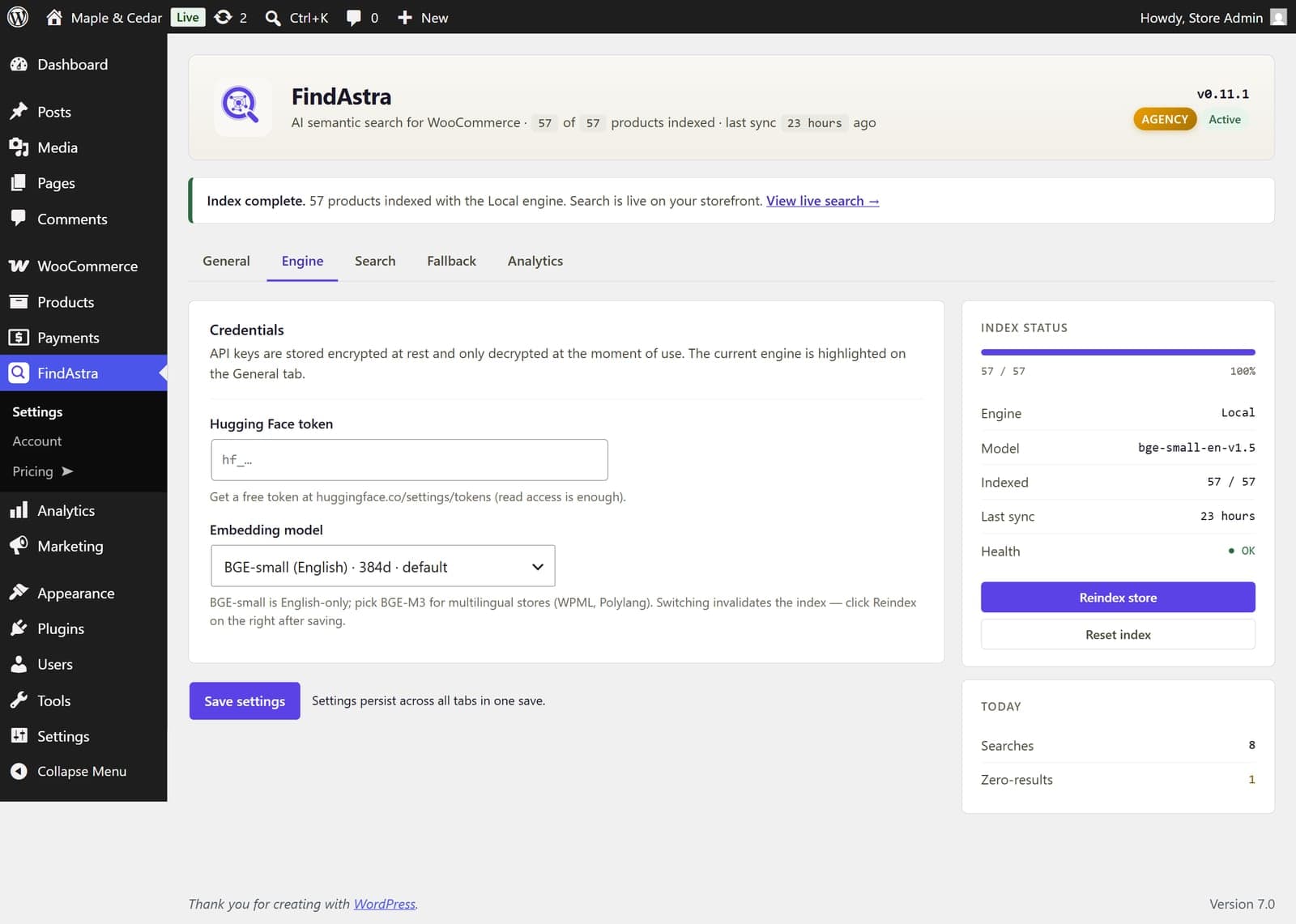Open the Search tab

coord(375,261)
